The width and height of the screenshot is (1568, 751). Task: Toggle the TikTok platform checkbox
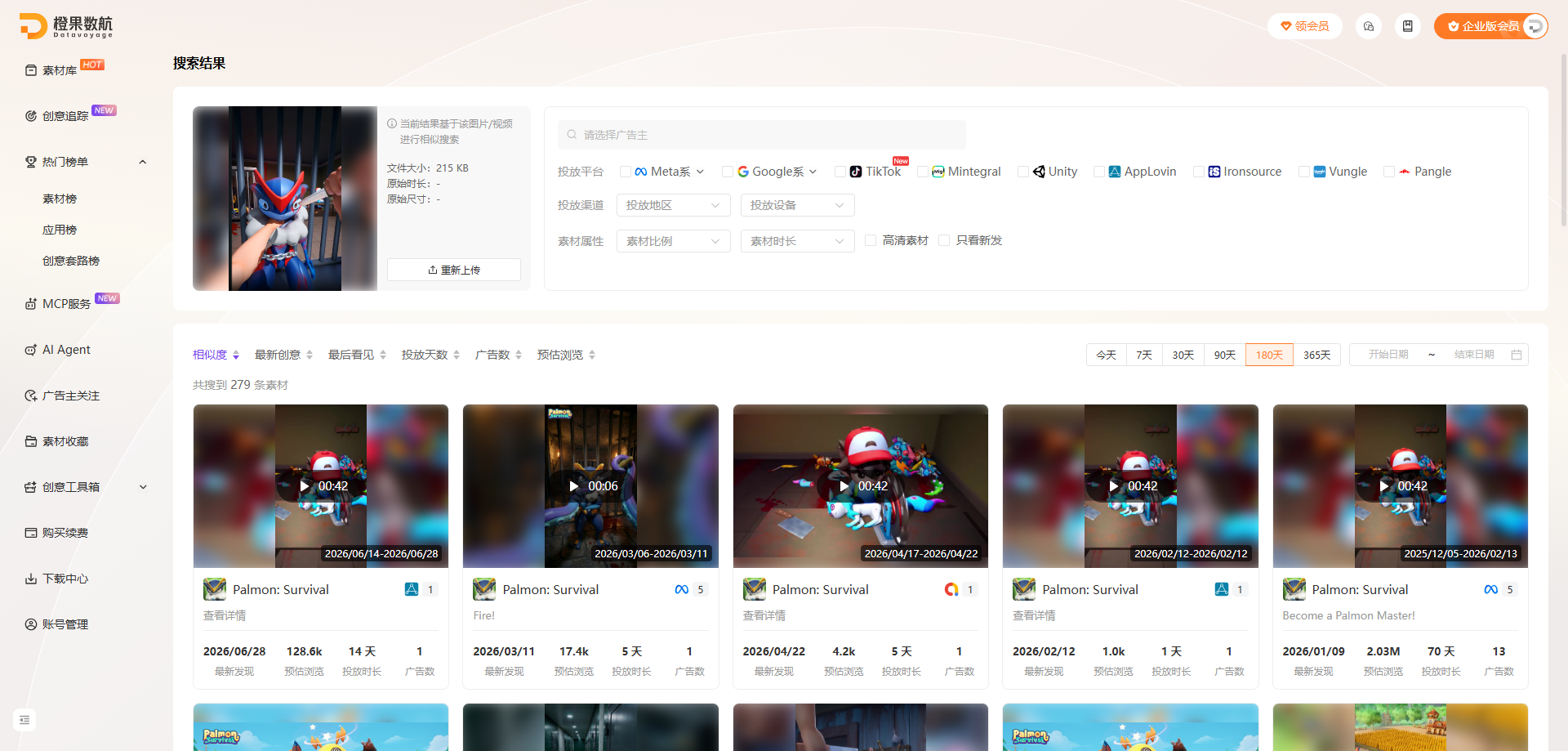[x=840, y=172]
